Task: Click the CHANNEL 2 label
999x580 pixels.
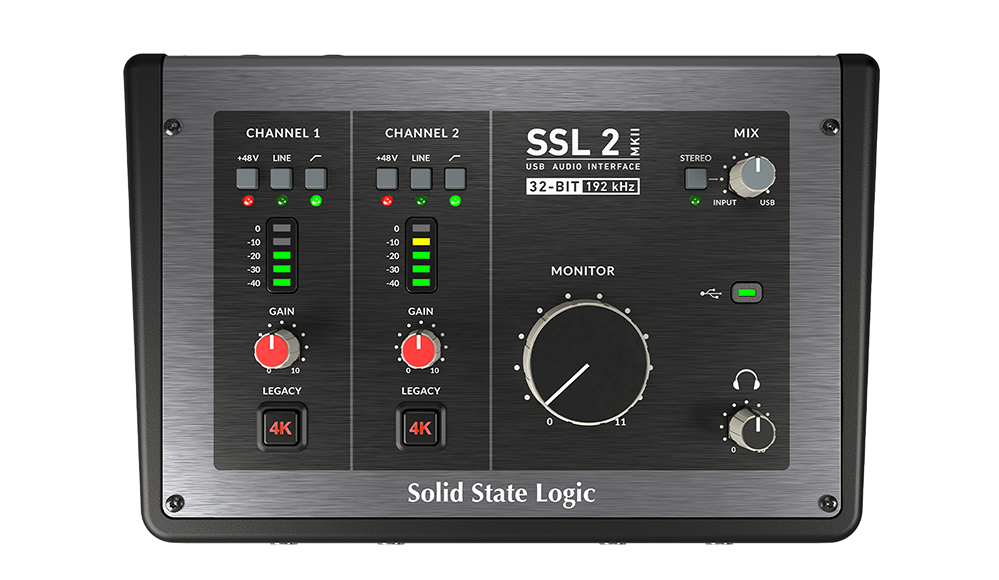Action: tap(422, 133)
